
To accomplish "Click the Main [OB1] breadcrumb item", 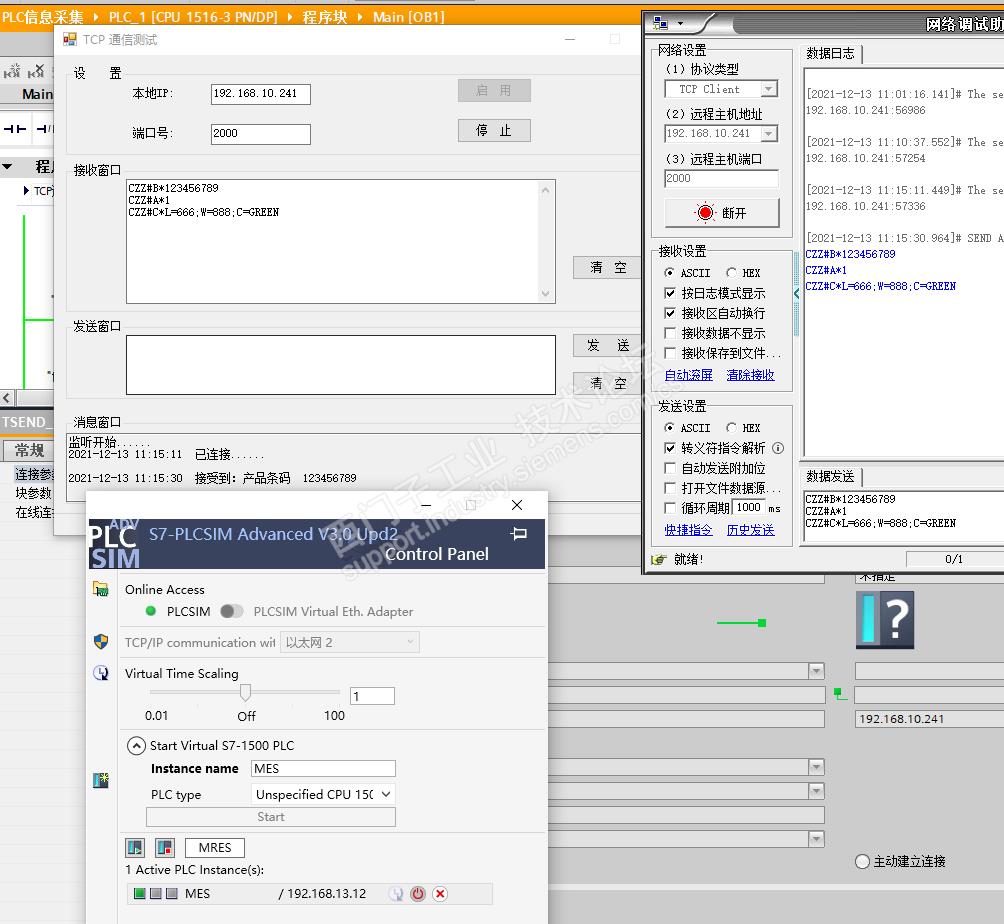I will [x=409, y=17].
